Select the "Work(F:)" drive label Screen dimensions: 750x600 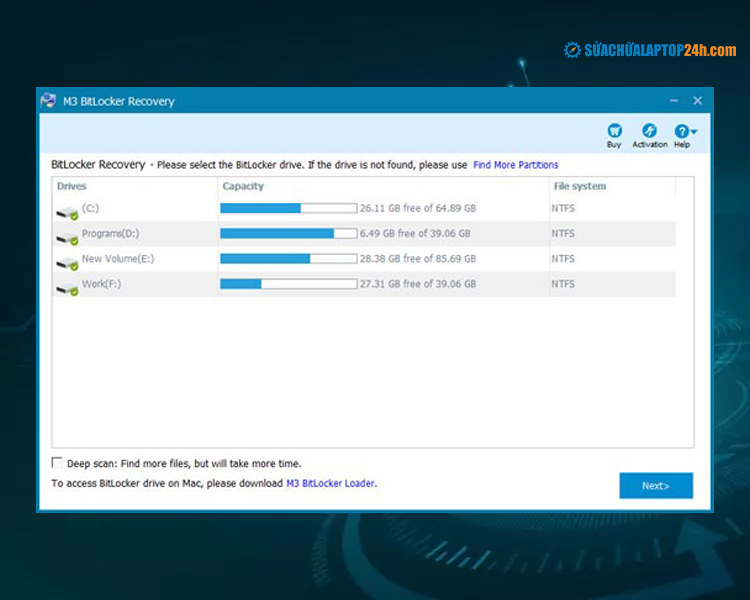(101, 284)
